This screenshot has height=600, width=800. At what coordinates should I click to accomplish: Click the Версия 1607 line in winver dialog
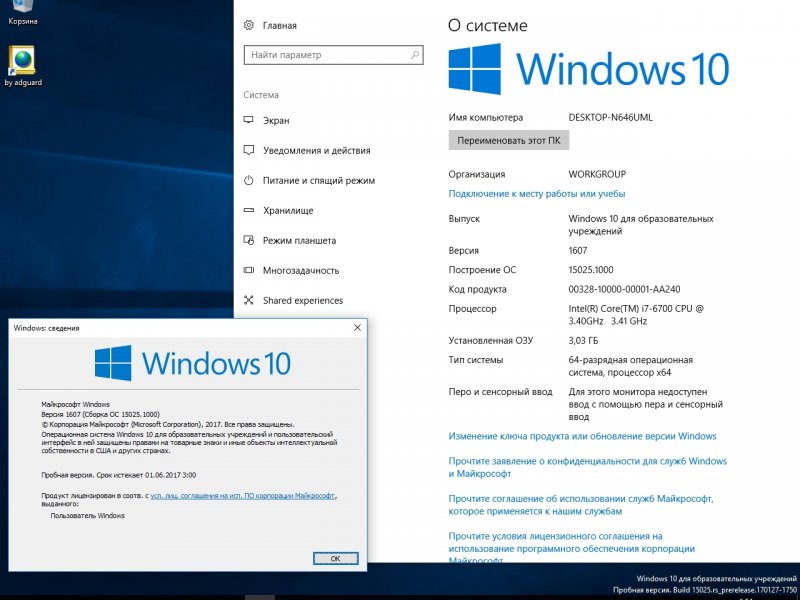pyautogui.click(x=101, y=414)
